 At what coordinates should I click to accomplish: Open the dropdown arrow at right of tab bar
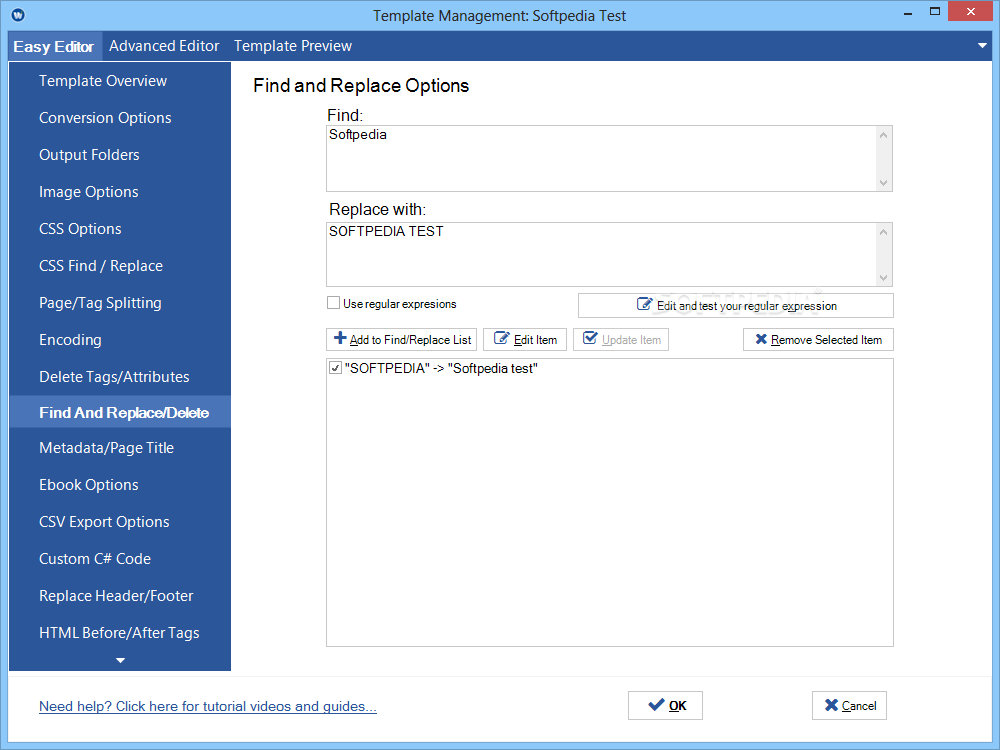tap(982, 46)
